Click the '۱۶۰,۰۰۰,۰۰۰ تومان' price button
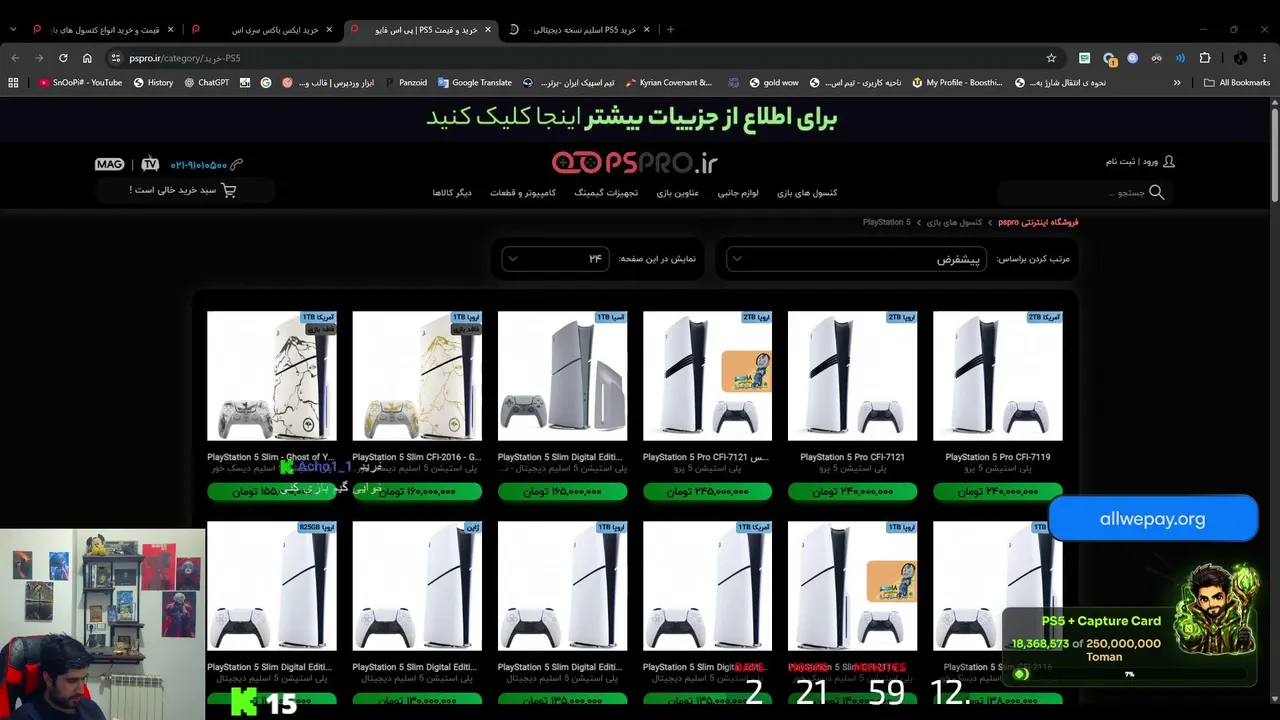Screen dimensions: 1280x720 [417, 491]
